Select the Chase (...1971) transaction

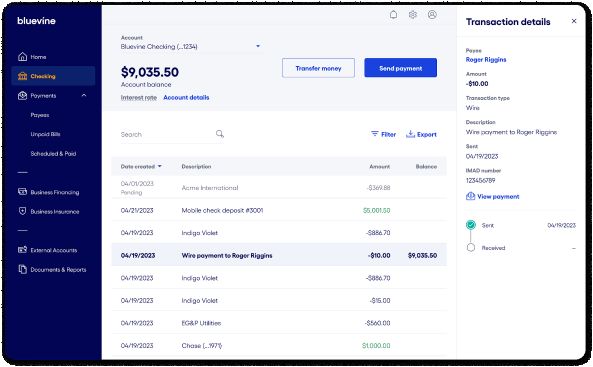[279, 345]
